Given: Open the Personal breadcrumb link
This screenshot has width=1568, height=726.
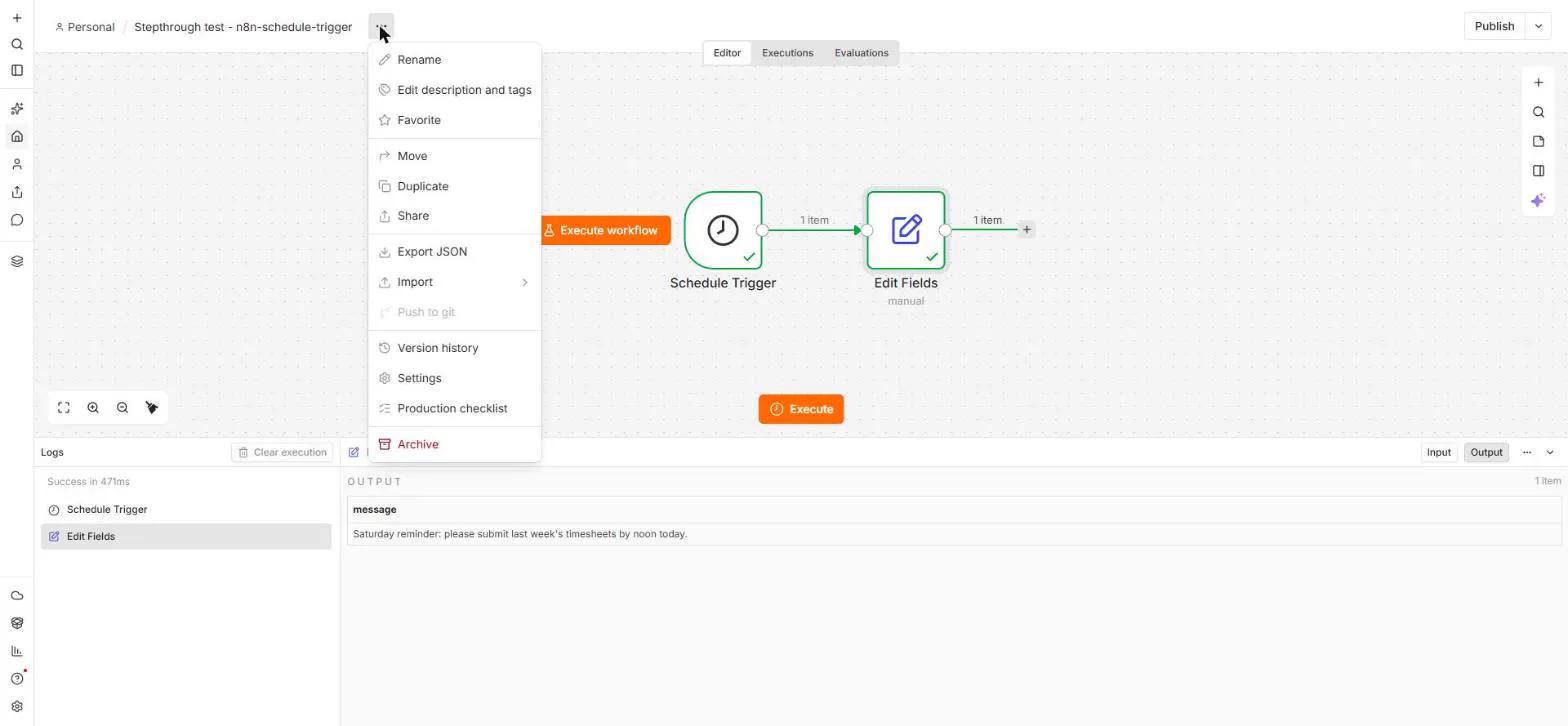Looking at the screenshot, I should 85,27.
